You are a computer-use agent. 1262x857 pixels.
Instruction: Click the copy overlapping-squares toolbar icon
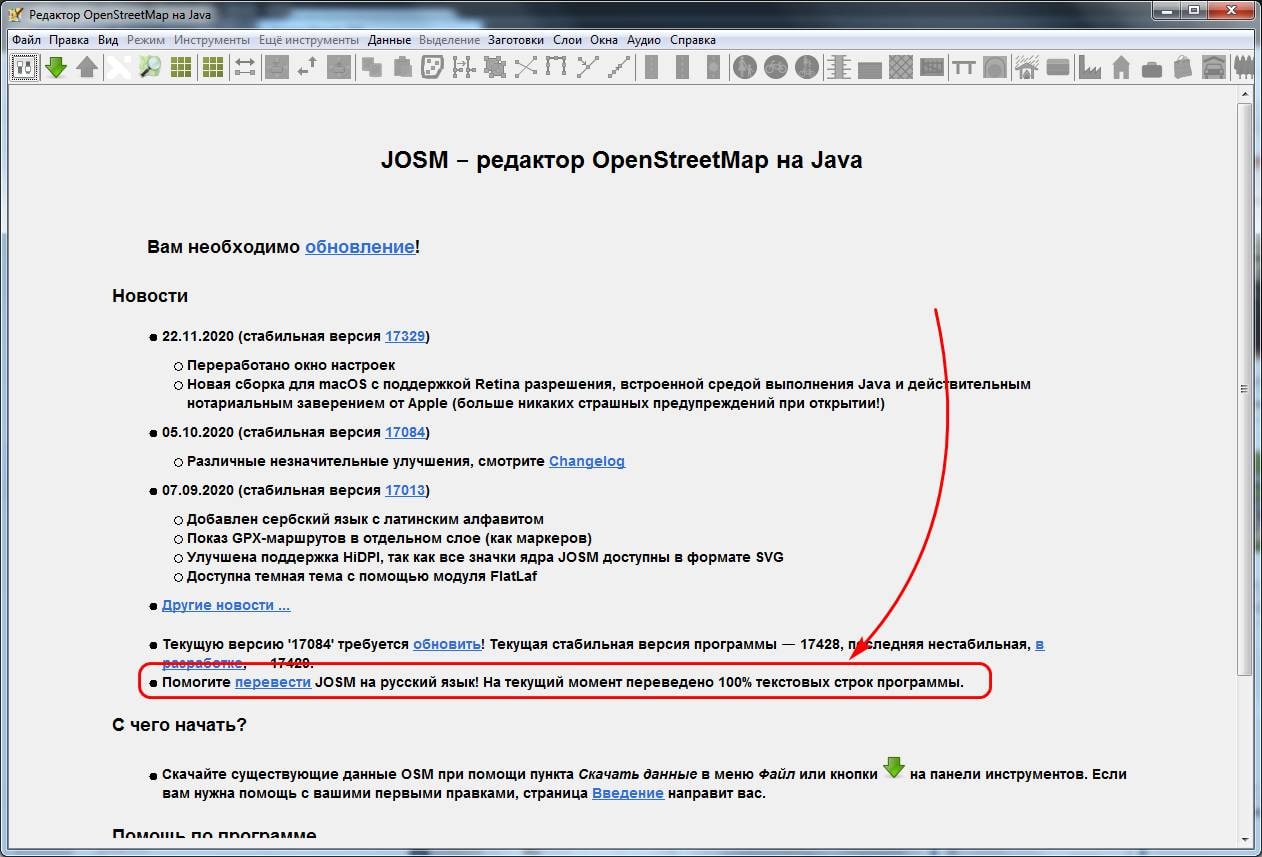point(372,67)
